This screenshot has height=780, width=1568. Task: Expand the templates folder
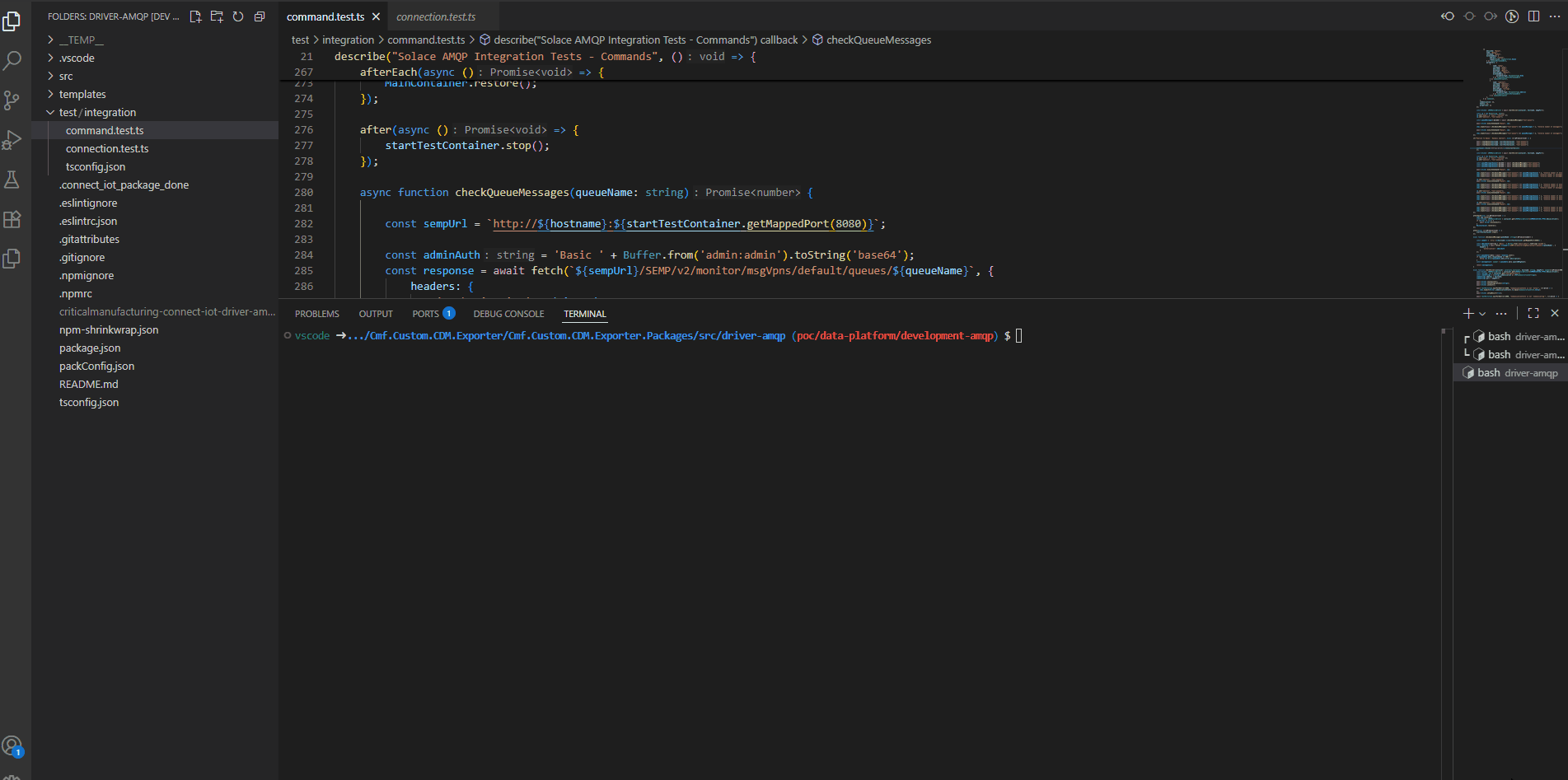point(82,94)
